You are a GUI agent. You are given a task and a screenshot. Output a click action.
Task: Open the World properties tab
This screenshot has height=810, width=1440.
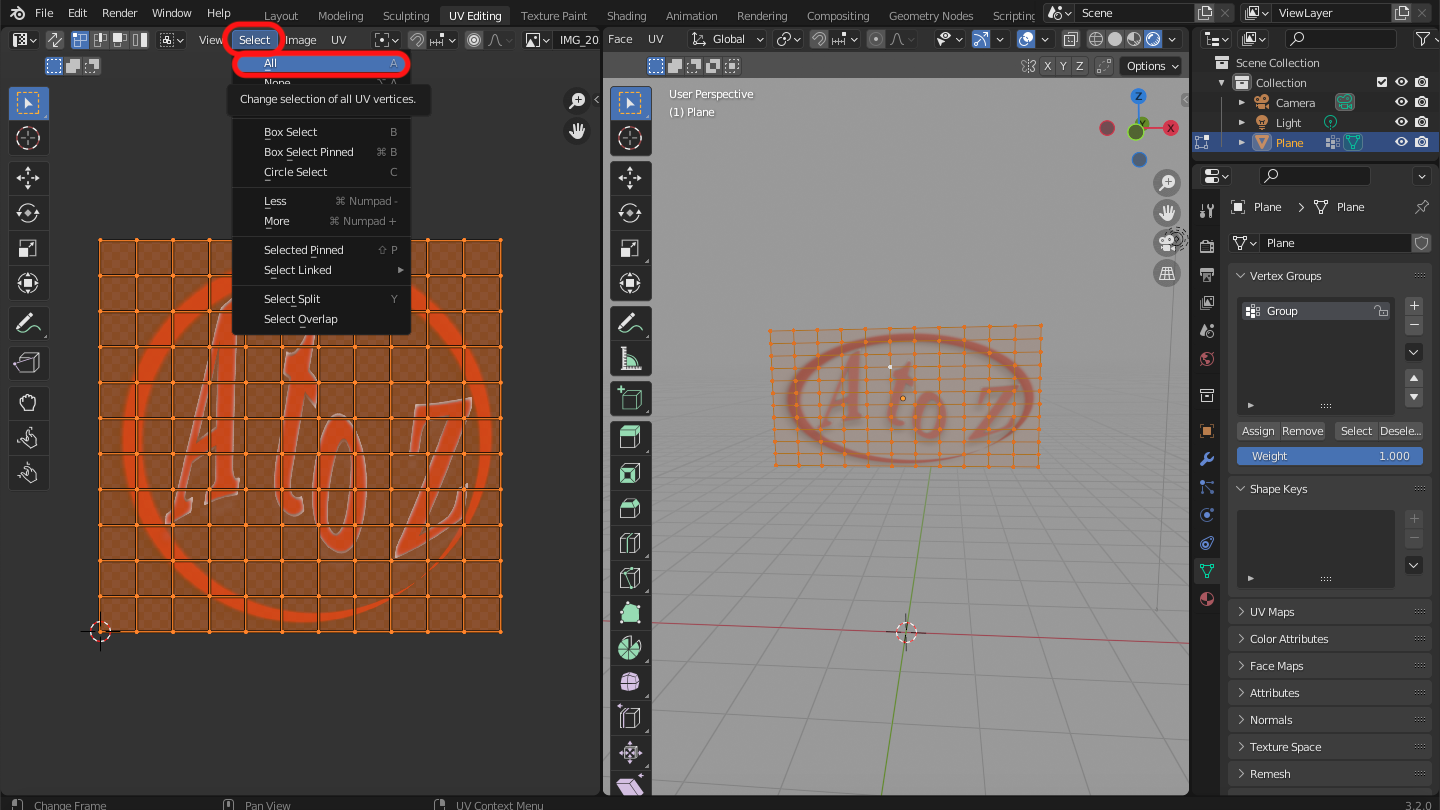click(x=1207, y=359)
